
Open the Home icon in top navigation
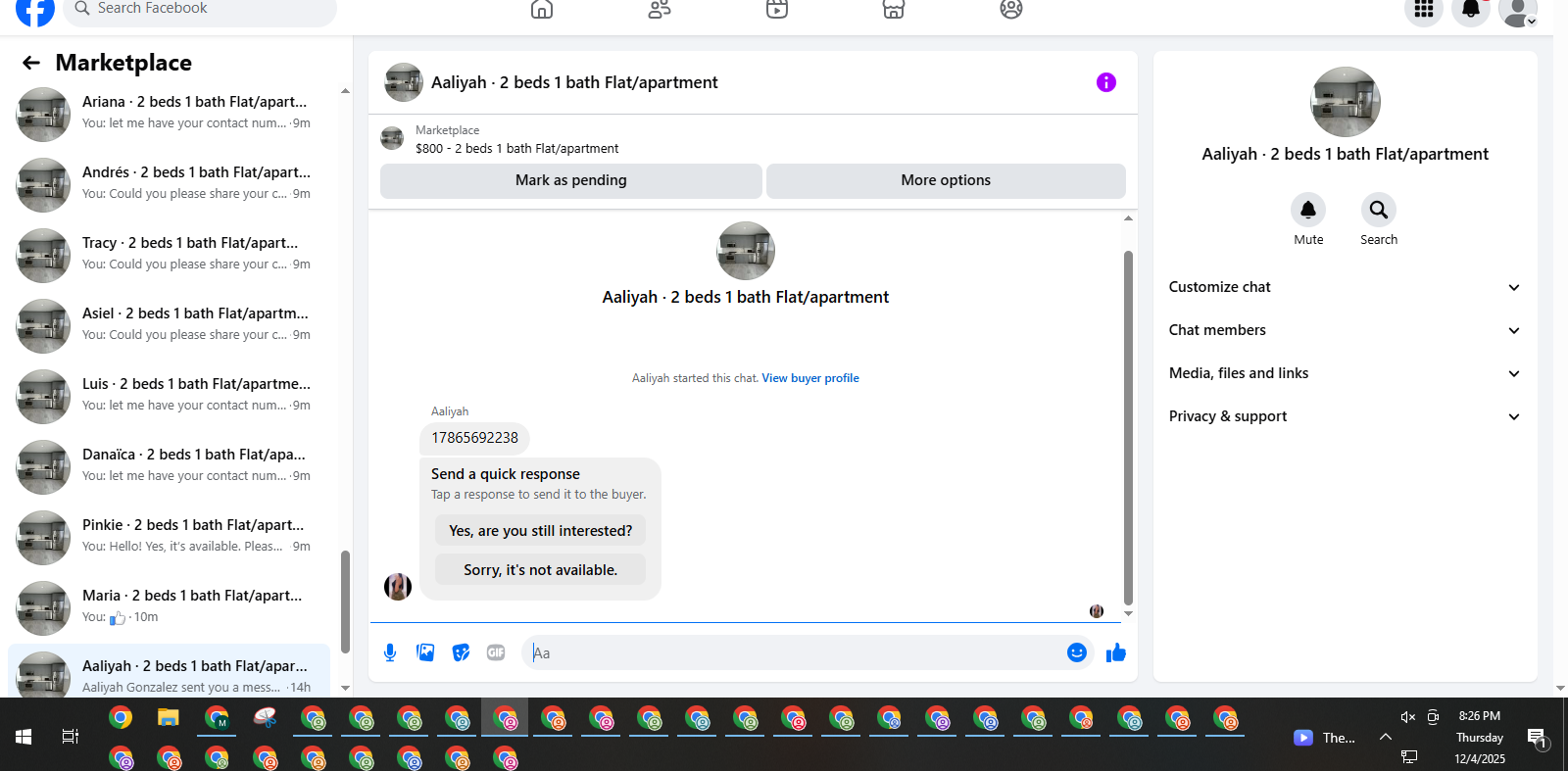[542, 9]
